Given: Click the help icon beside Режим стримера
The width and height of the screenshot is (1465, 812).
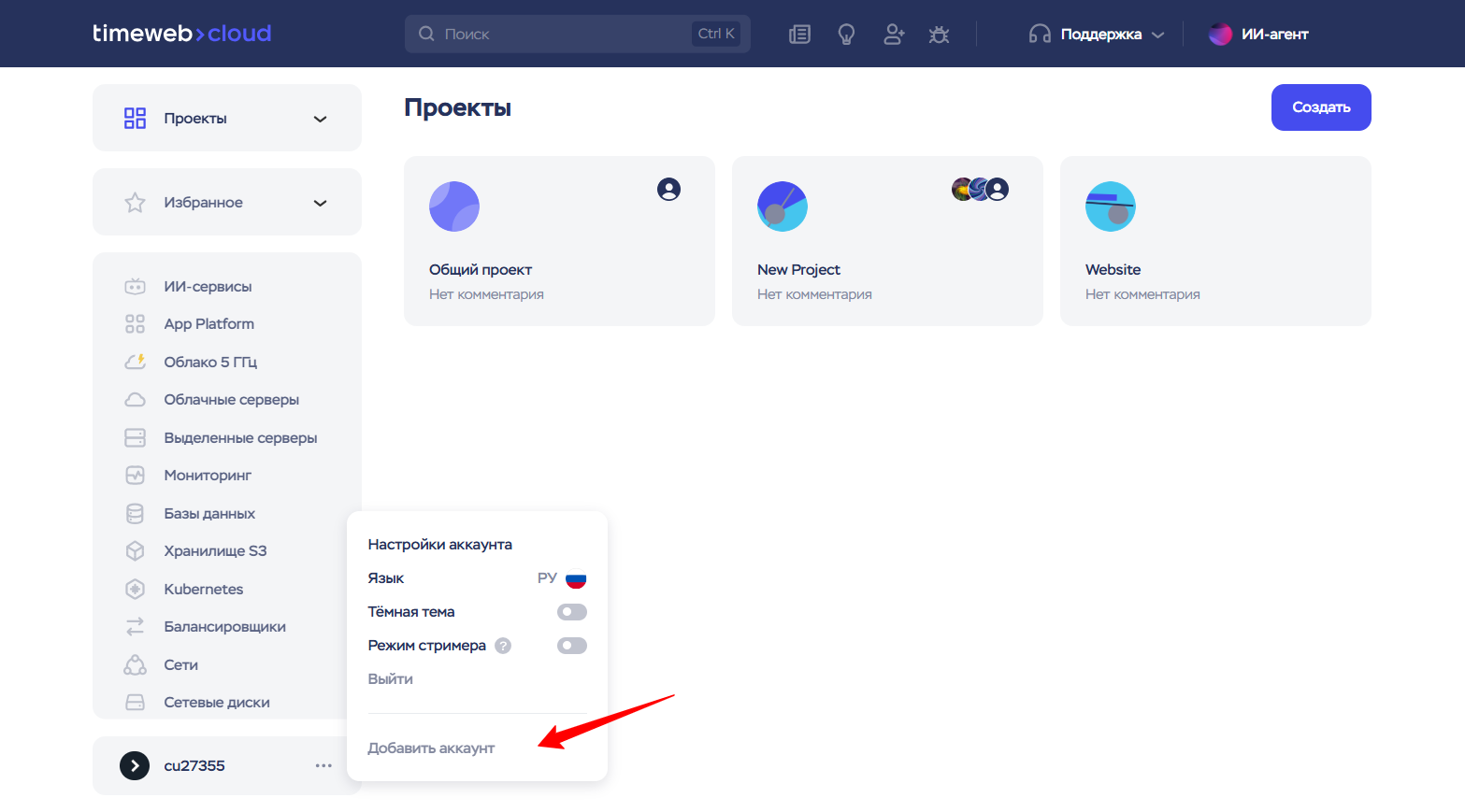Looking at the screenshot, I should point(503,646).
